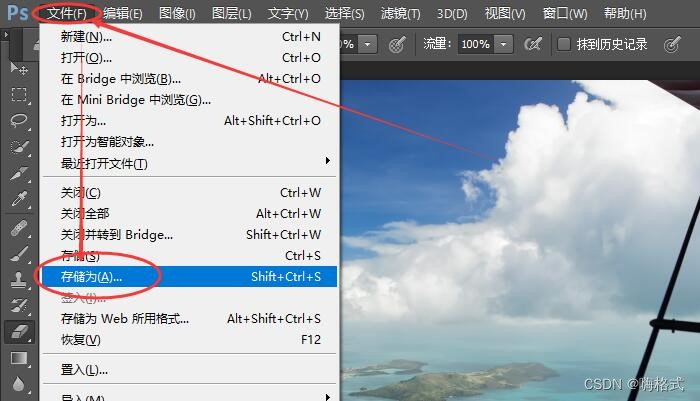Screen dimensions: 700x401
Task: Click the Ps application logo
Action: click(x=17, y=13)
